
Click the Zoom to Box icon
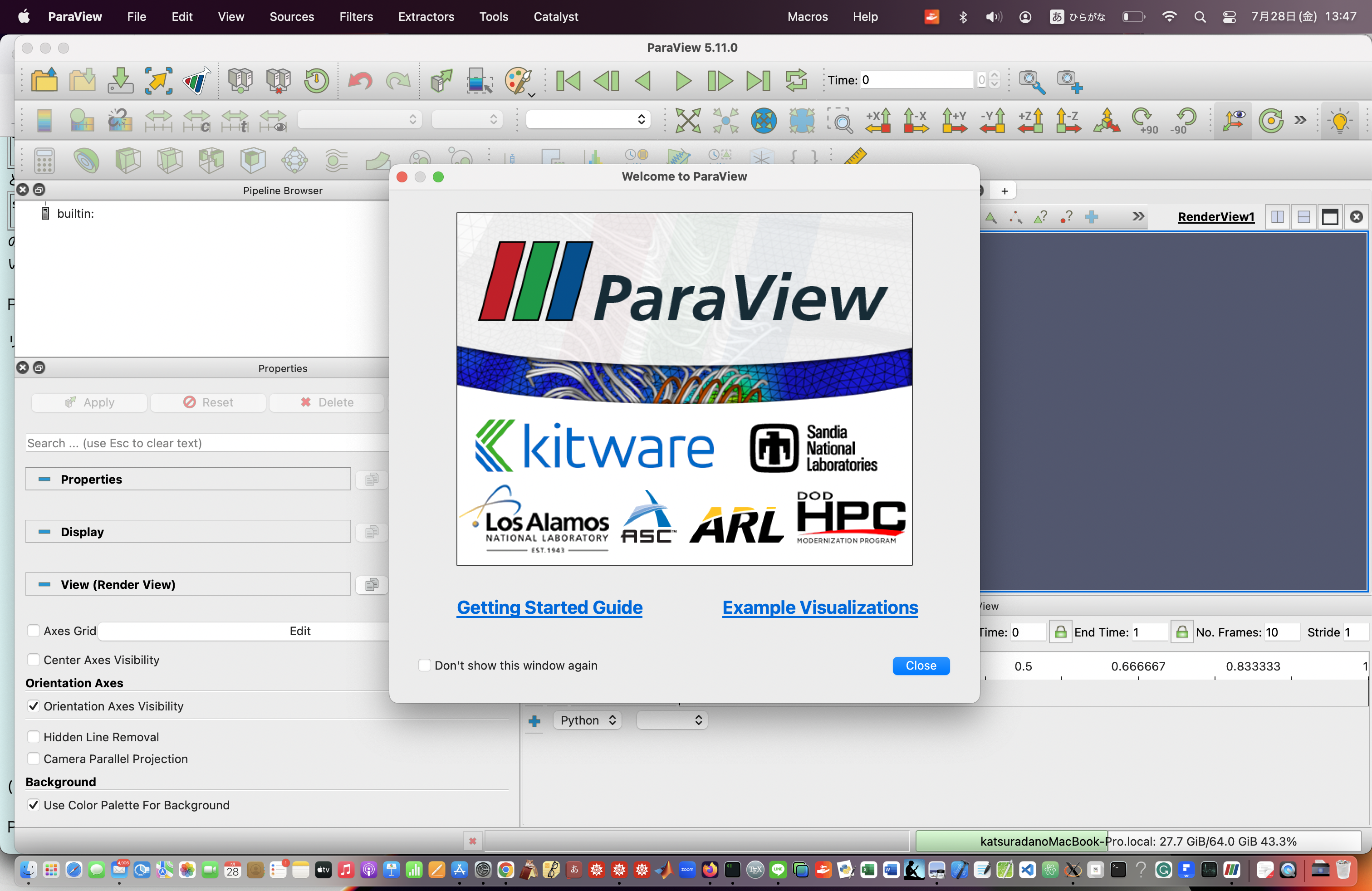pos(841,121)
